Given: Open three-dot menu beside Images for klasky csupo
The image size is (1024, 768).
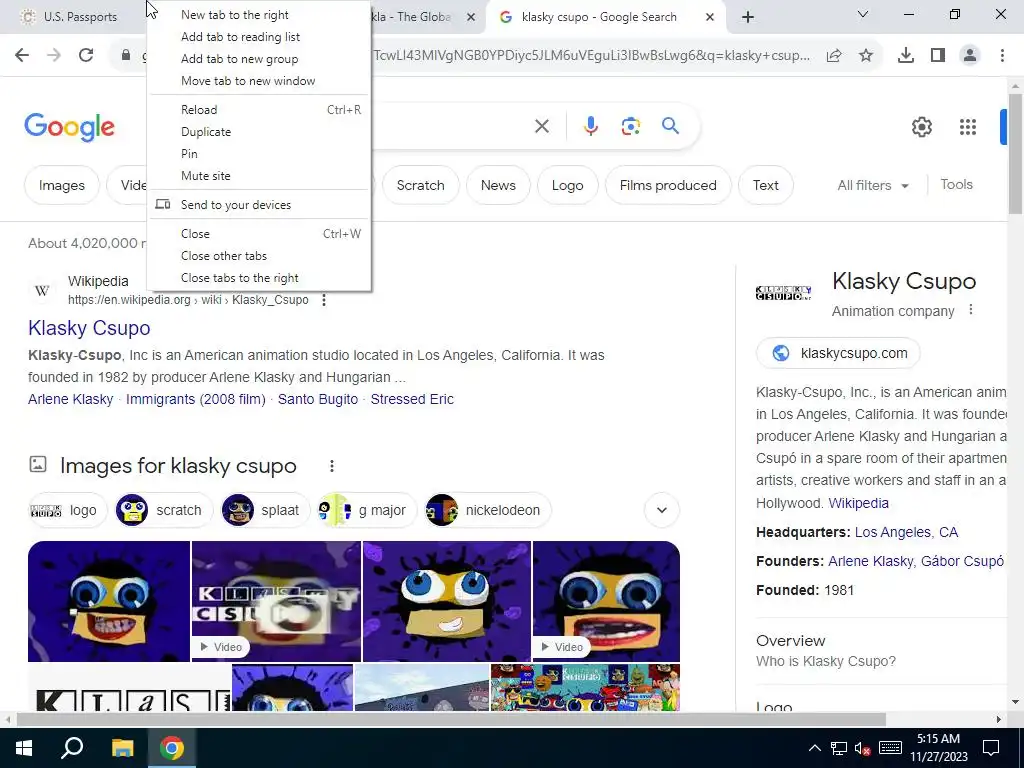Looking at the screenshot, I should click(x=332, y=466).
